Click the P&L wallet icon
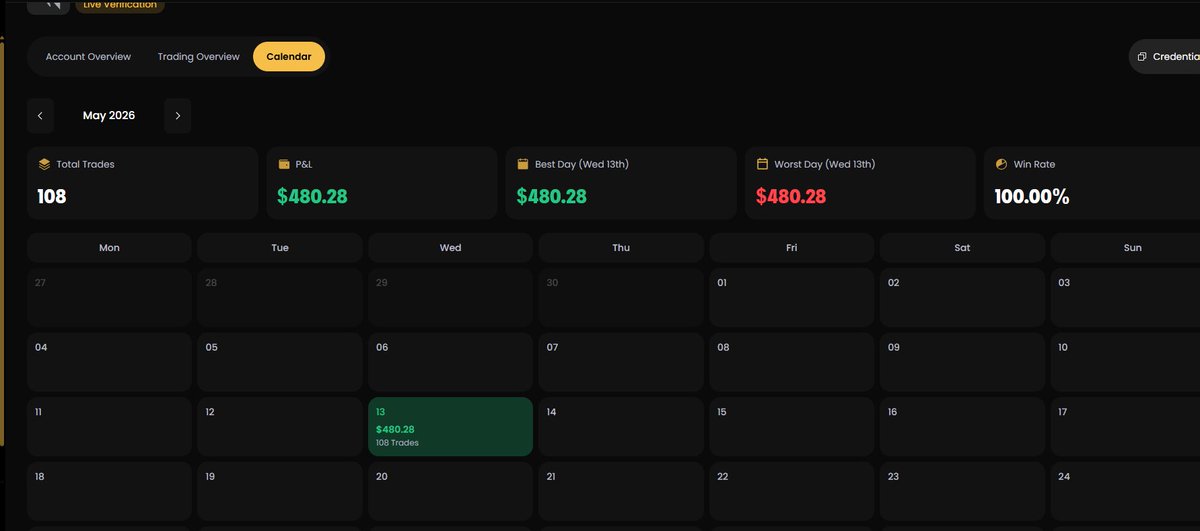Image resolution: width=1200 pixels, height=531 pixels. click(x=284, y=164)
